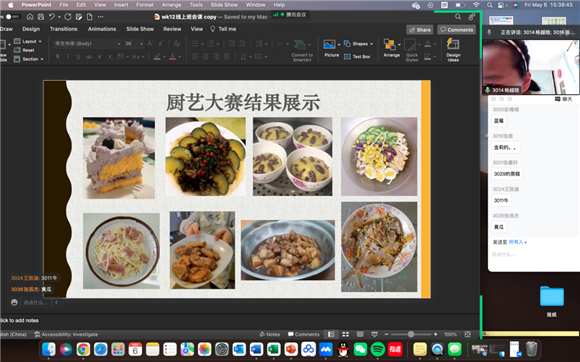
Task: Save the presentation with the save icon
Action: point(41,17)
